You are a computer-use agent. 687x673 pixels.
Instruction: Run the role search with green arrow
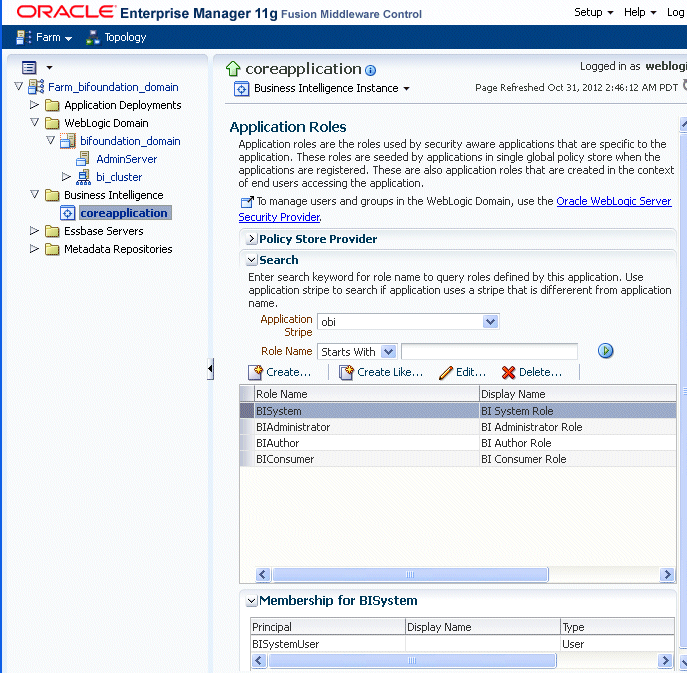point(606,351)
